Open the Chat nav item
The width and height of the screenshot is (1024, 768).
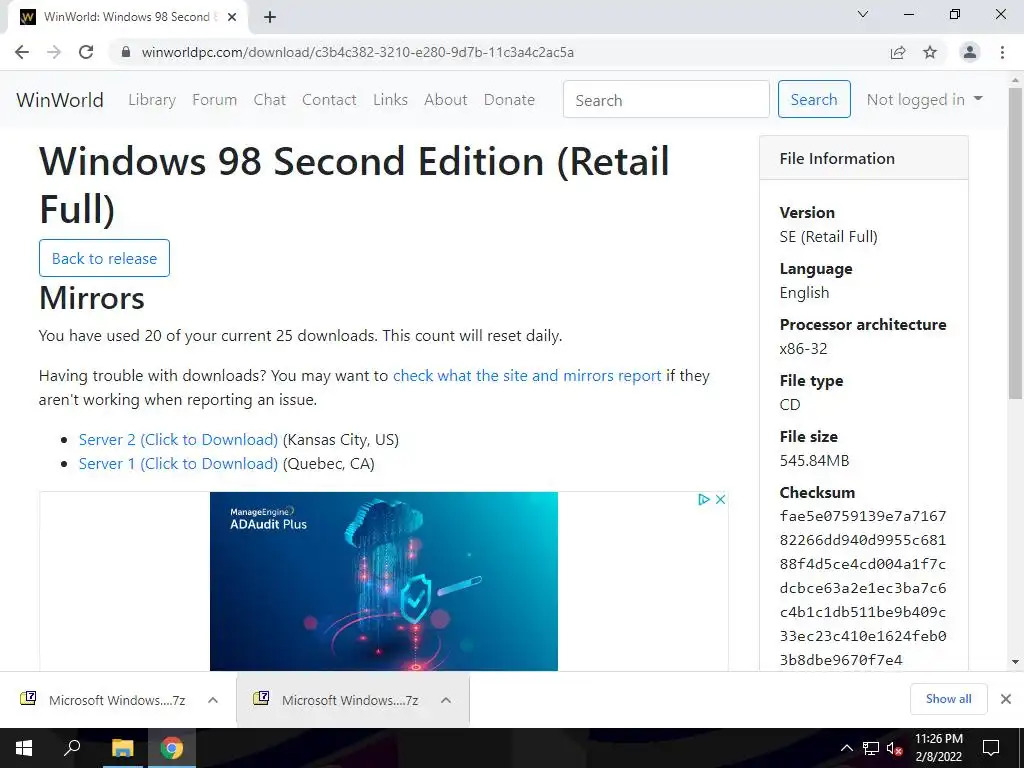tap(270, 100)
